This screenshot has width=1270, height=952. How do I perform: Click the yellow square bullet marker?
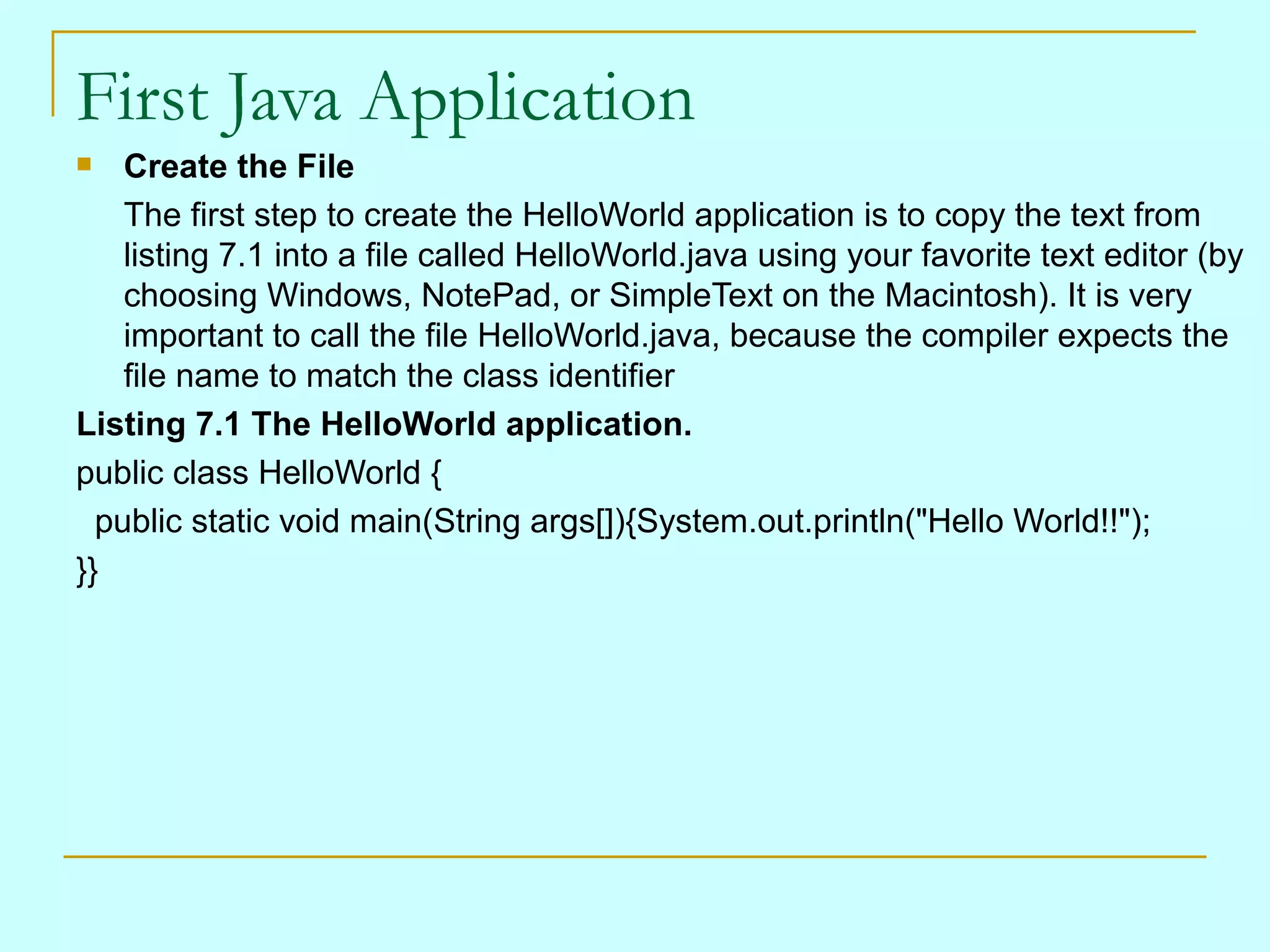coord(84,165)
